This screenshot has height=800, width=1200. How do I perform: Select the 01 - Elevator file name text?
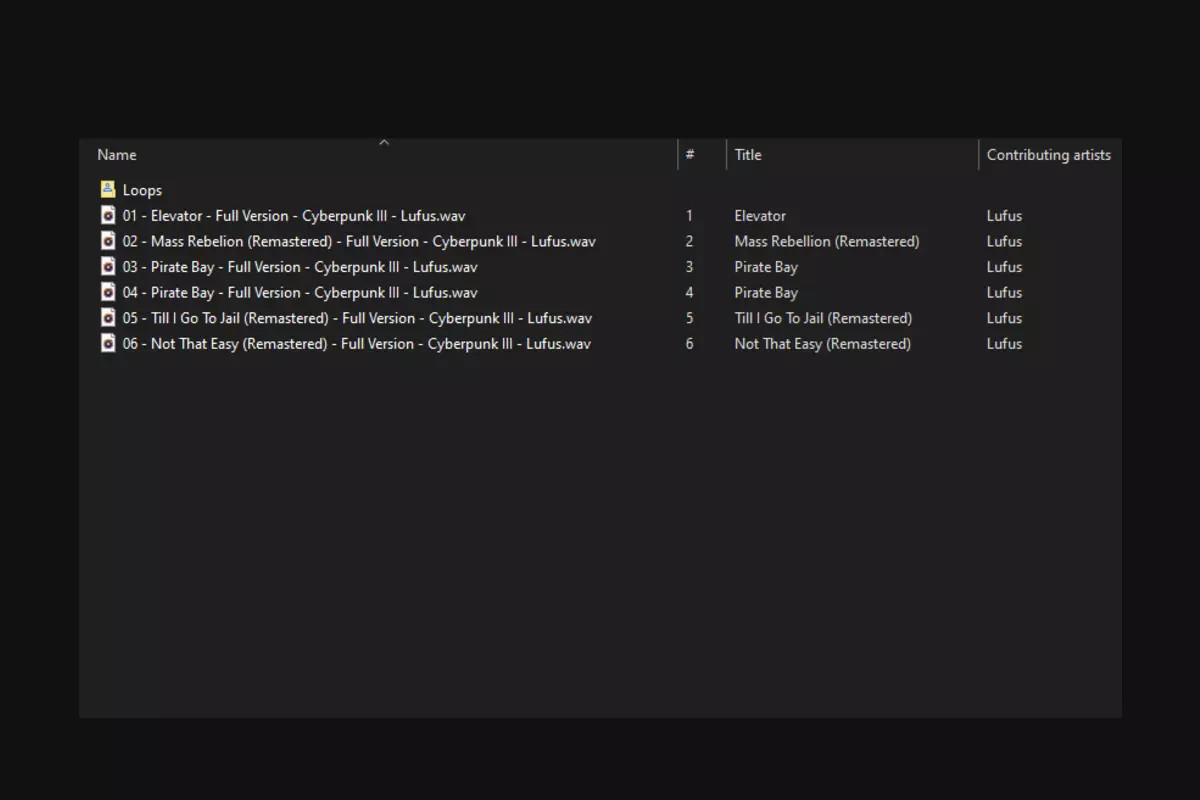click(293, 216)
